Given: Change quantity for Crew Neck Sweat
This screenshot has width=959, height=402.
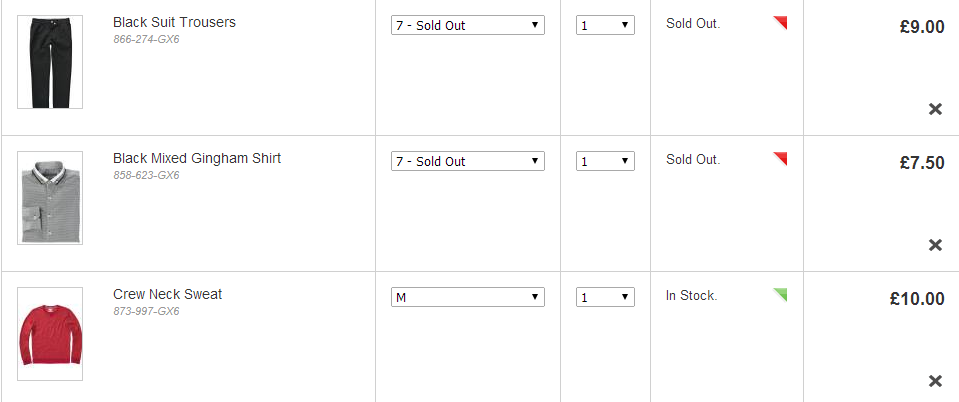Looking at the screenshot, I should point(605,297).
